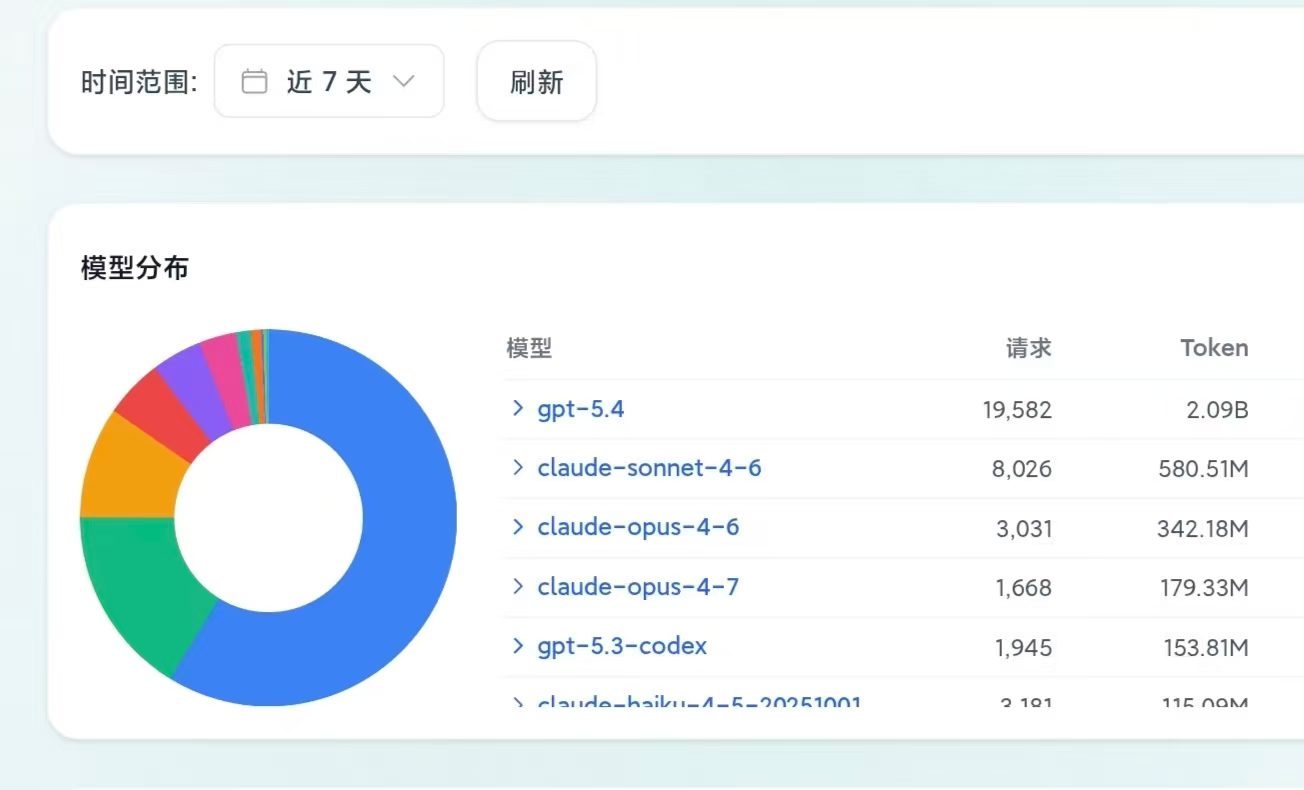Open the claude-sonnet-4-6 model link
This screenshot has height=790, width=1304.
650,467
